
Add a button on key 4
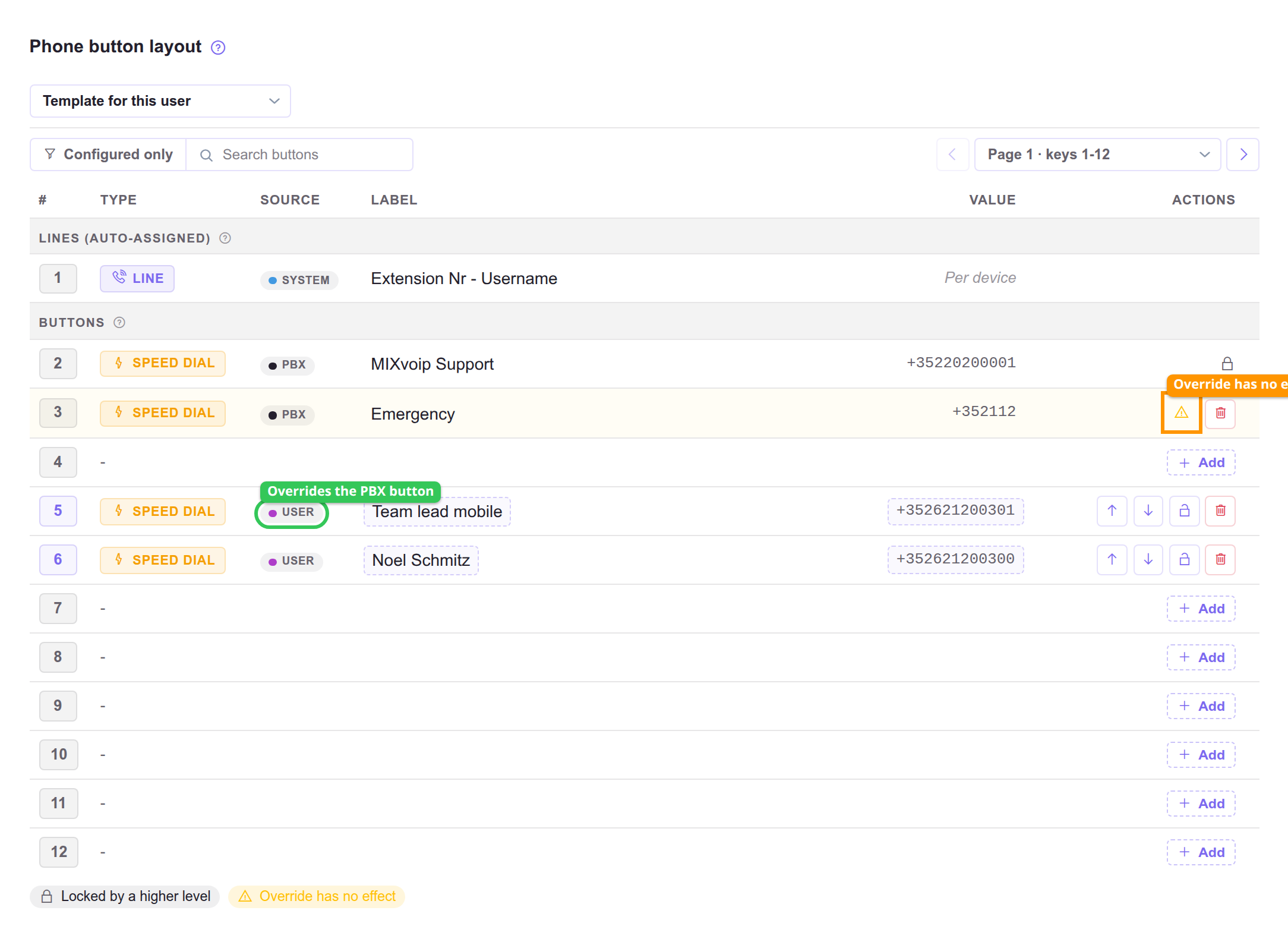click(x=1201, y=462)
